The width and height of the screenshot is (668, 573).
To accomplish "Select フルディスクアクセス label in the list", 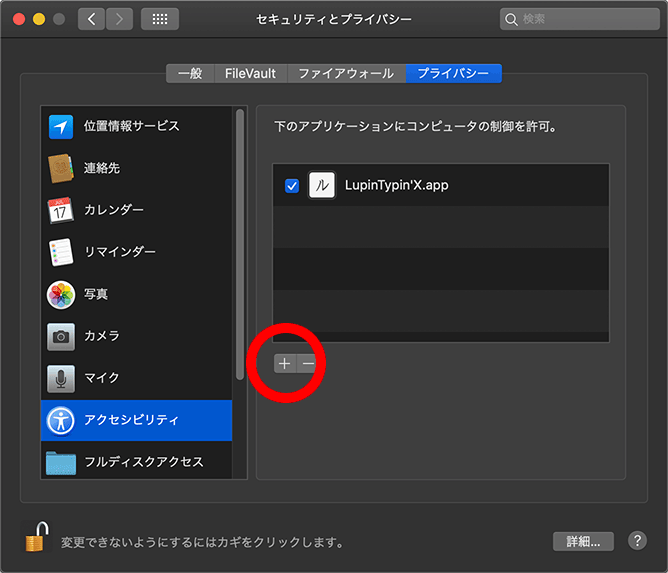I will coord(144,462).
